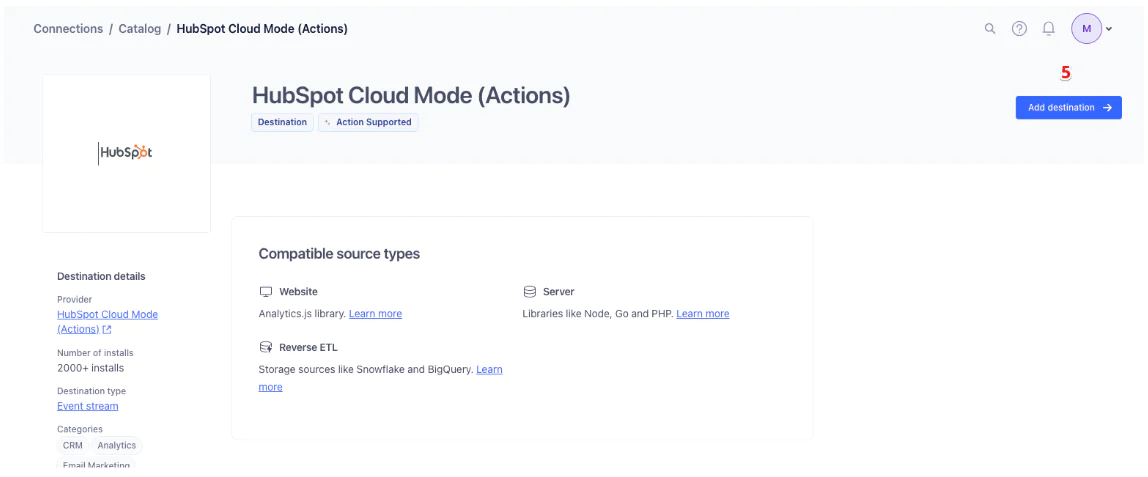Viewport: 1148px width, 477px height.
Task: Click the Server database icon
Action: (529, 291)
